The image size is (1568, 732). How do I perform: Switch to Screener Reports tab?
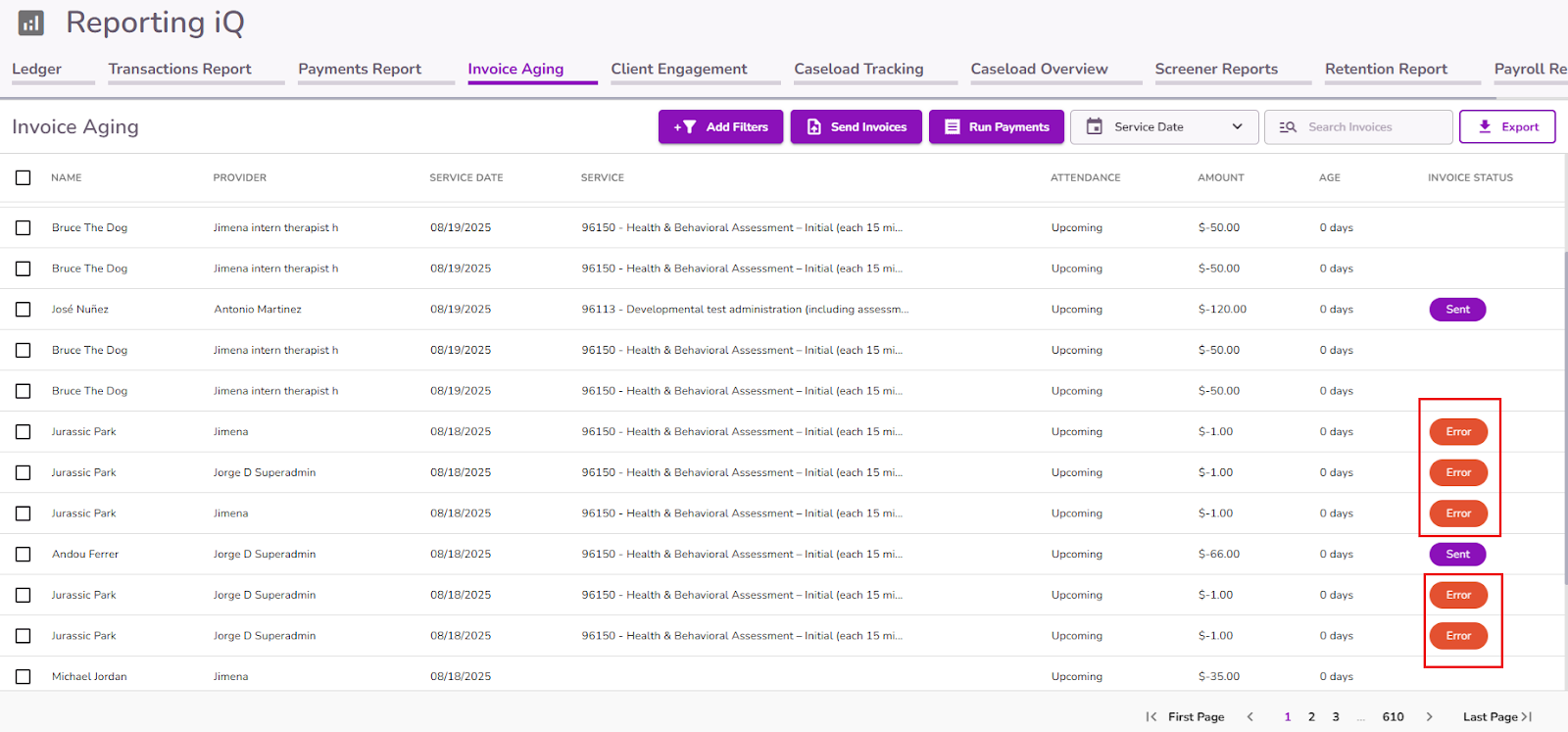(x=1216, y=69)
